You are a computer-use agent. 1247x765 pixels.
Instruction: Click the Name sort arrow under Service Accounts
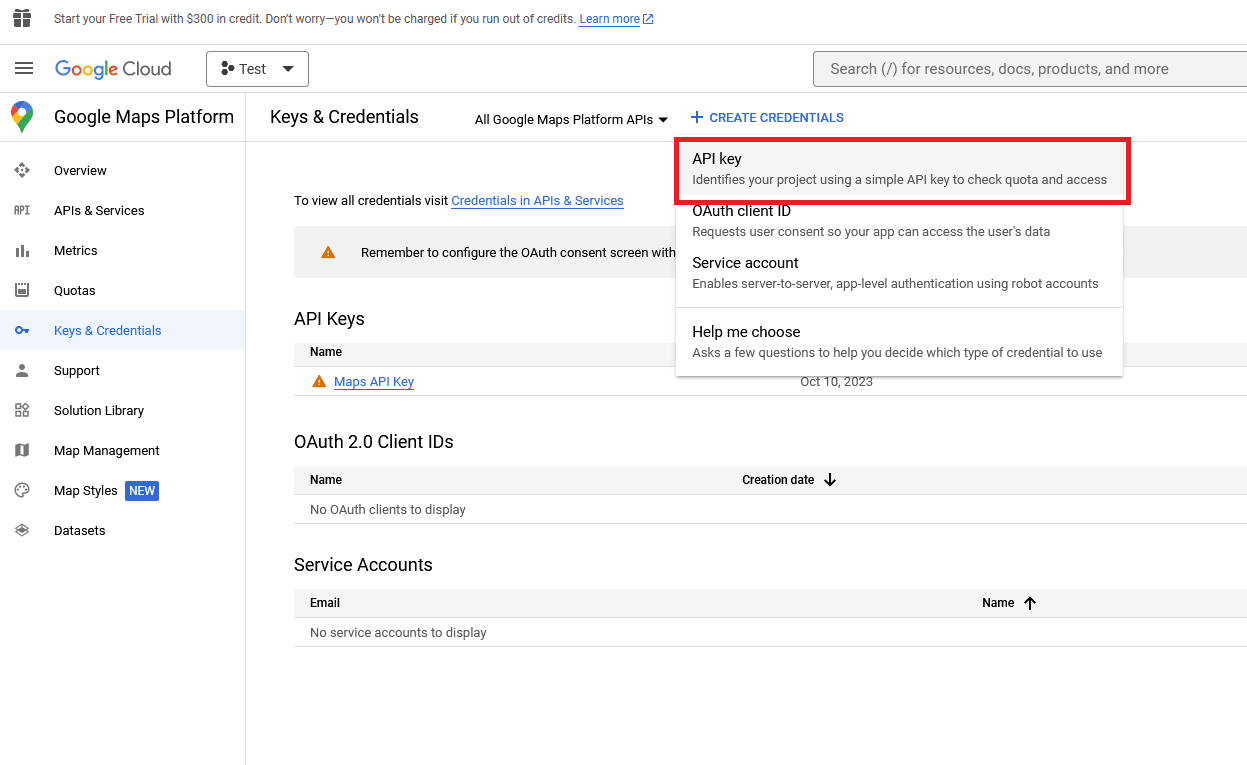(1030, 603)
